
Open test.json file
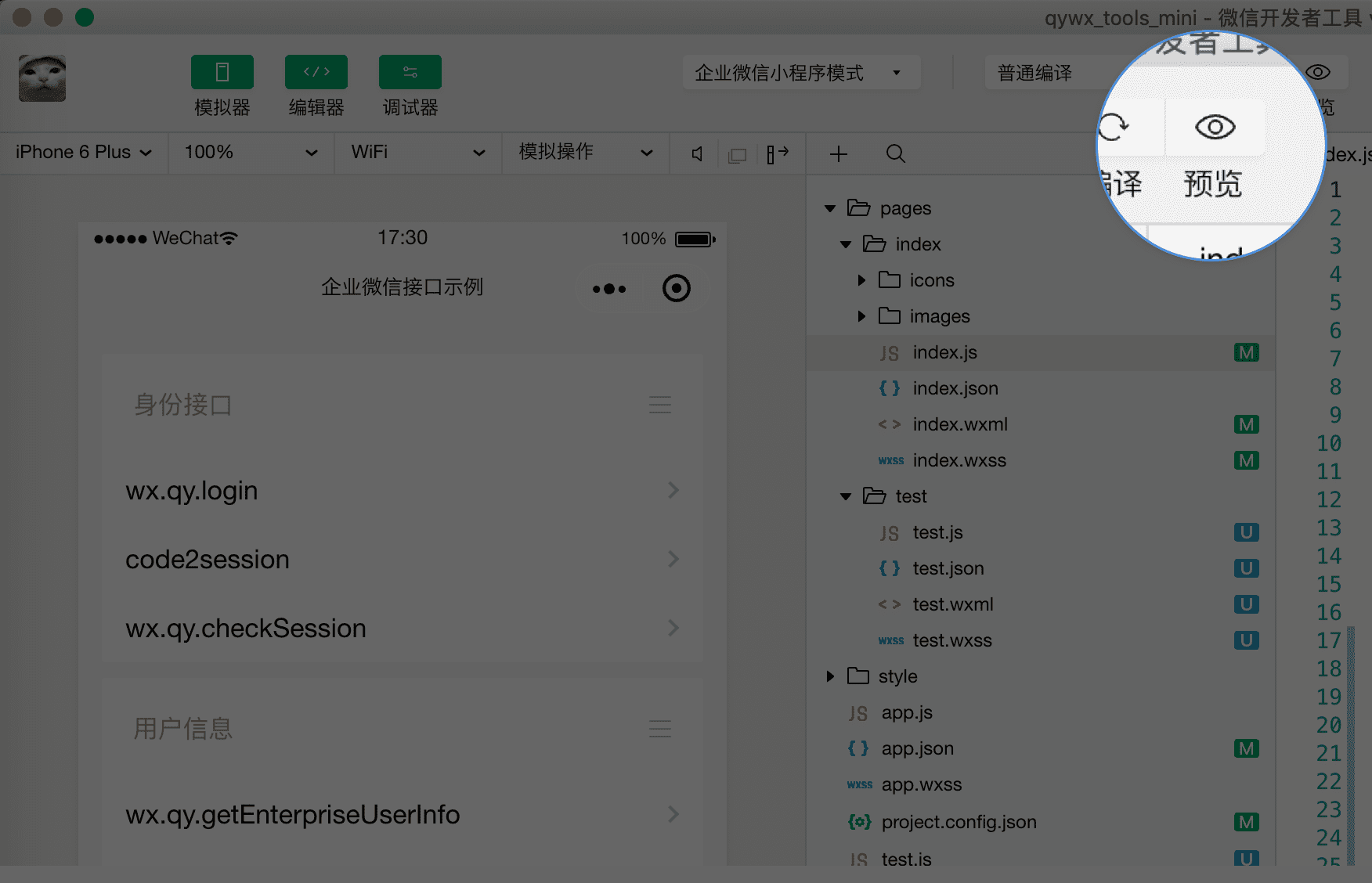(1040, 568)
